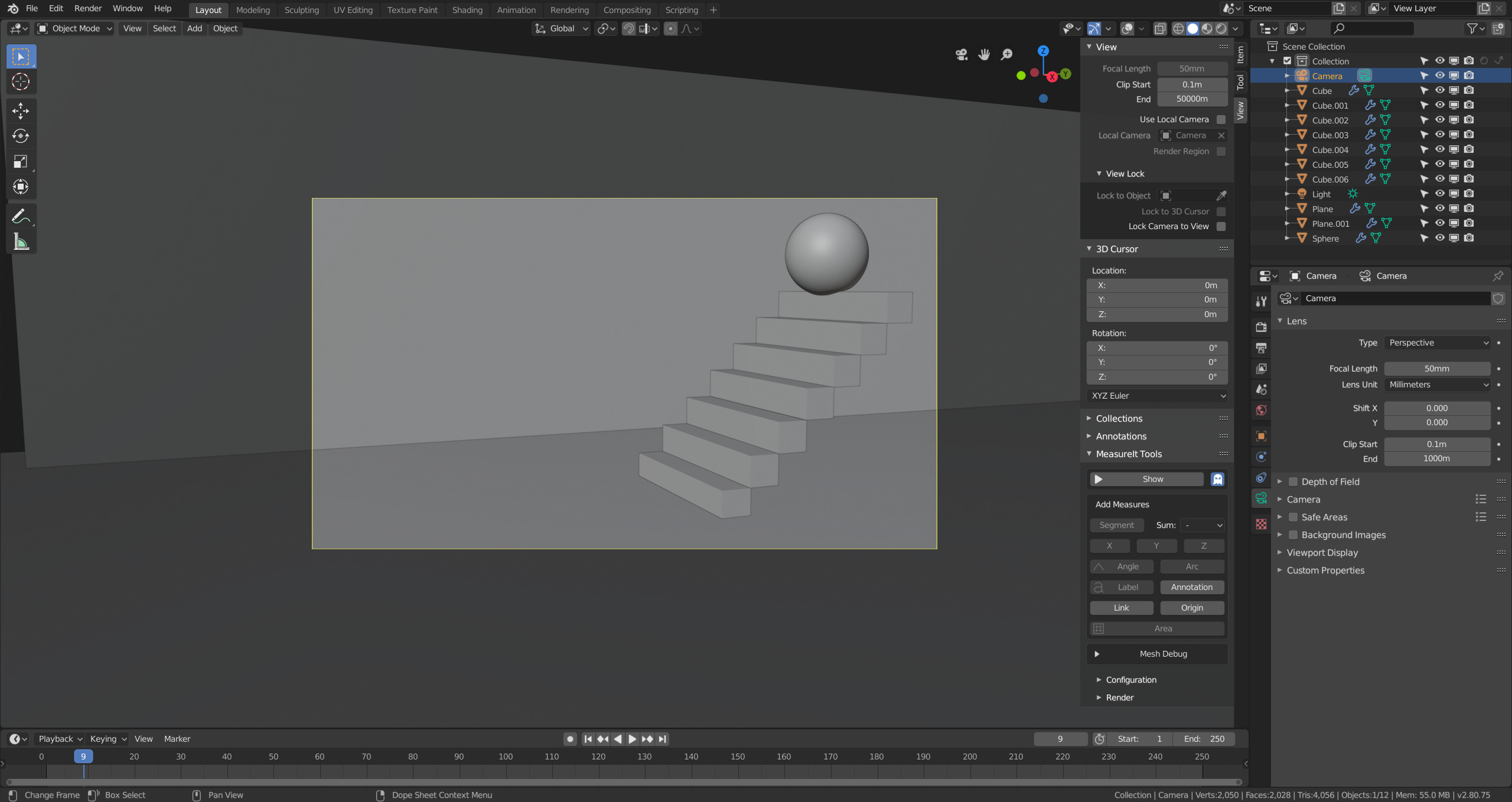Open the Object Mode dropdown
This screenshot has height=802, width=1512.
pos(74,28)
